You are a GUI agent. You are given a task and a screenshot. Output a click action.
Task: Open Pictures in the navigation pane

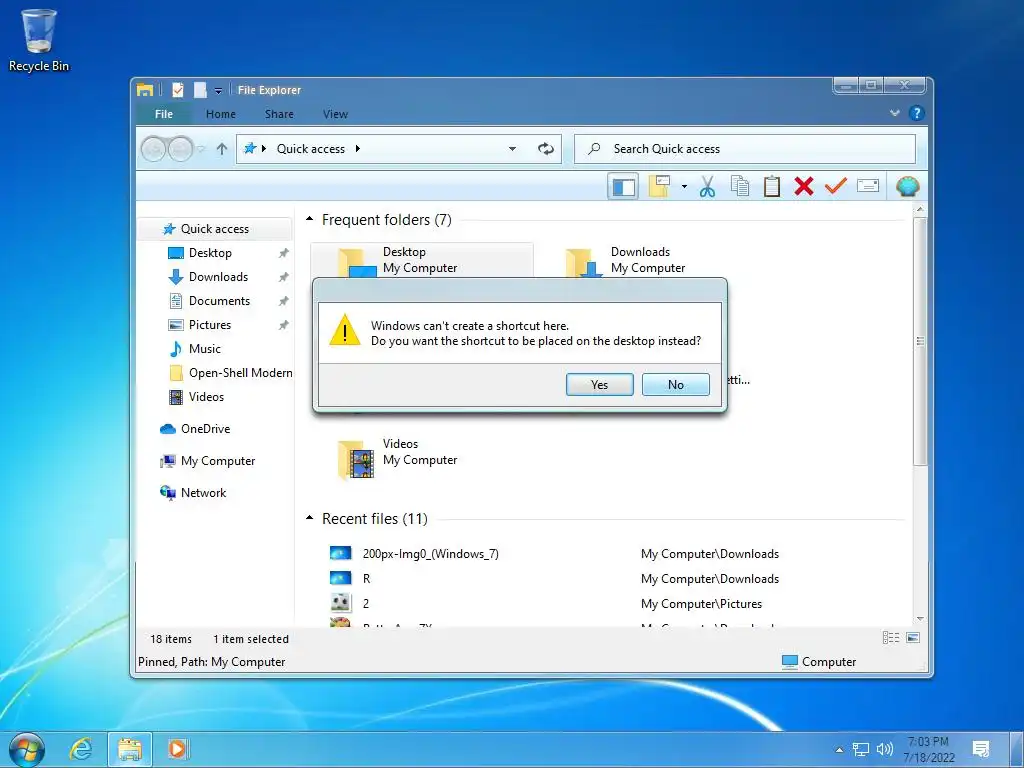[x=210, y=325]
